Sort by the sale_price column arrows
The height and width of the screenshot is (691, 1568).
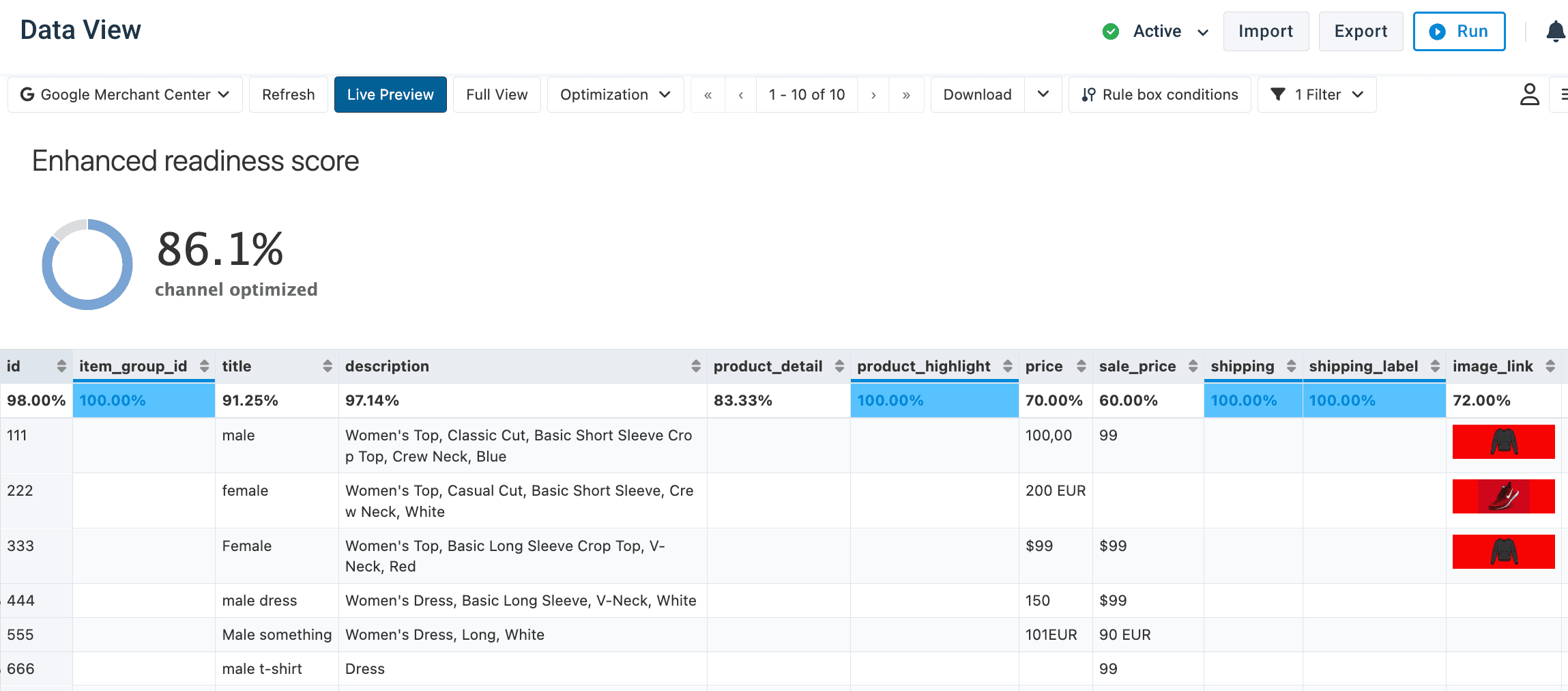click(x=1193, y=366)
